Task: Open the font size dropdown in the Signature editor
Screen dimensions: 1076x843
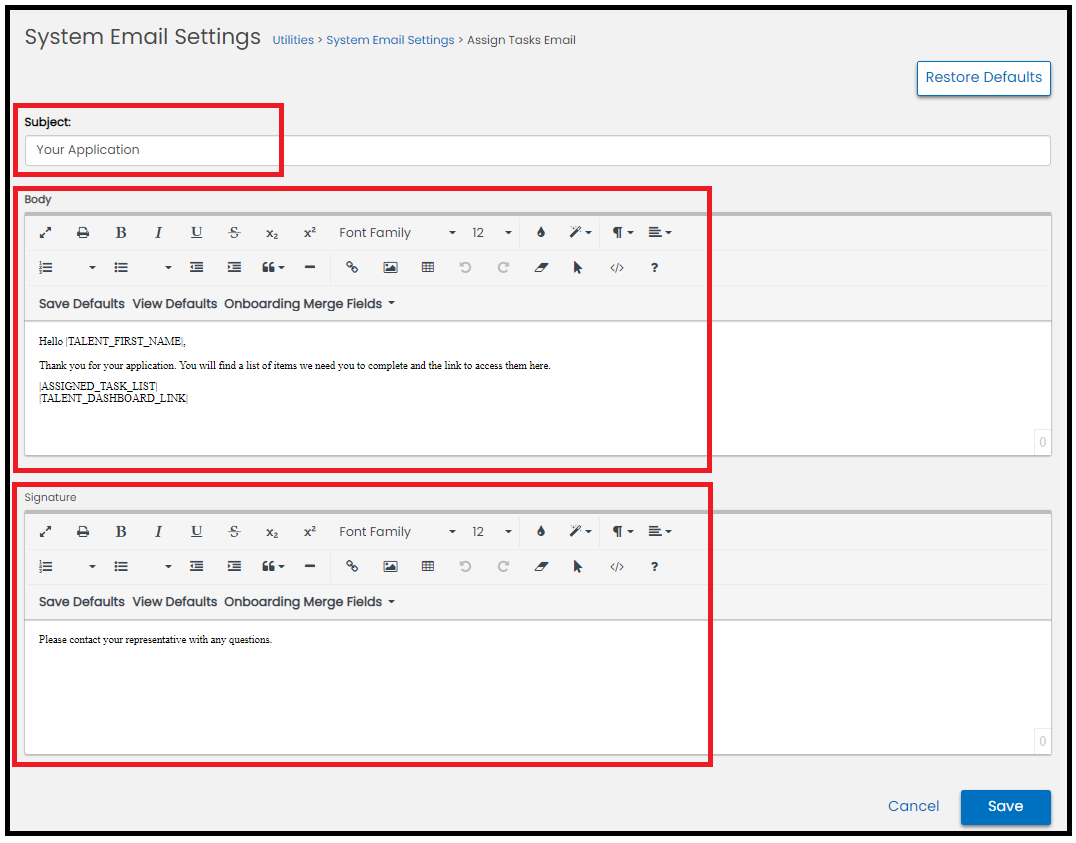Action: [x=489, y=531]
